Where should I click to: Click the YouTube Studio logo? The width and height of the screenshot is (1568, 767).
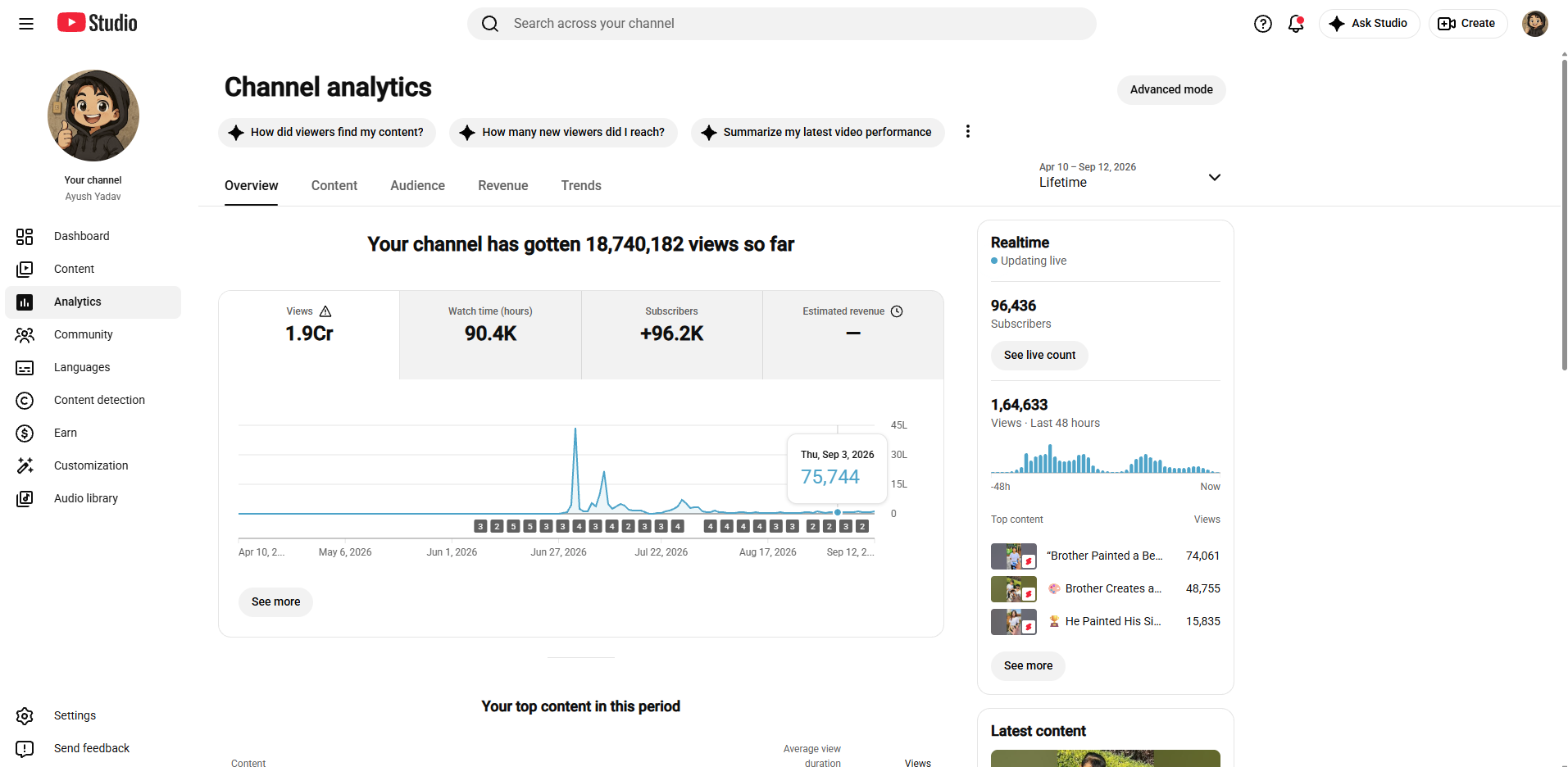98,23
